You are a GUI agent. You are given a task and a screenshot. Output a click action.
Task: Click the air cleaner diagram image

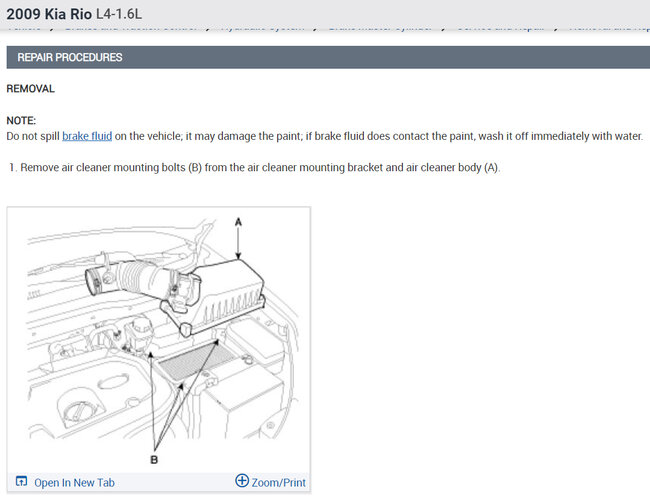pyautogui.click(x=159, y=340)
